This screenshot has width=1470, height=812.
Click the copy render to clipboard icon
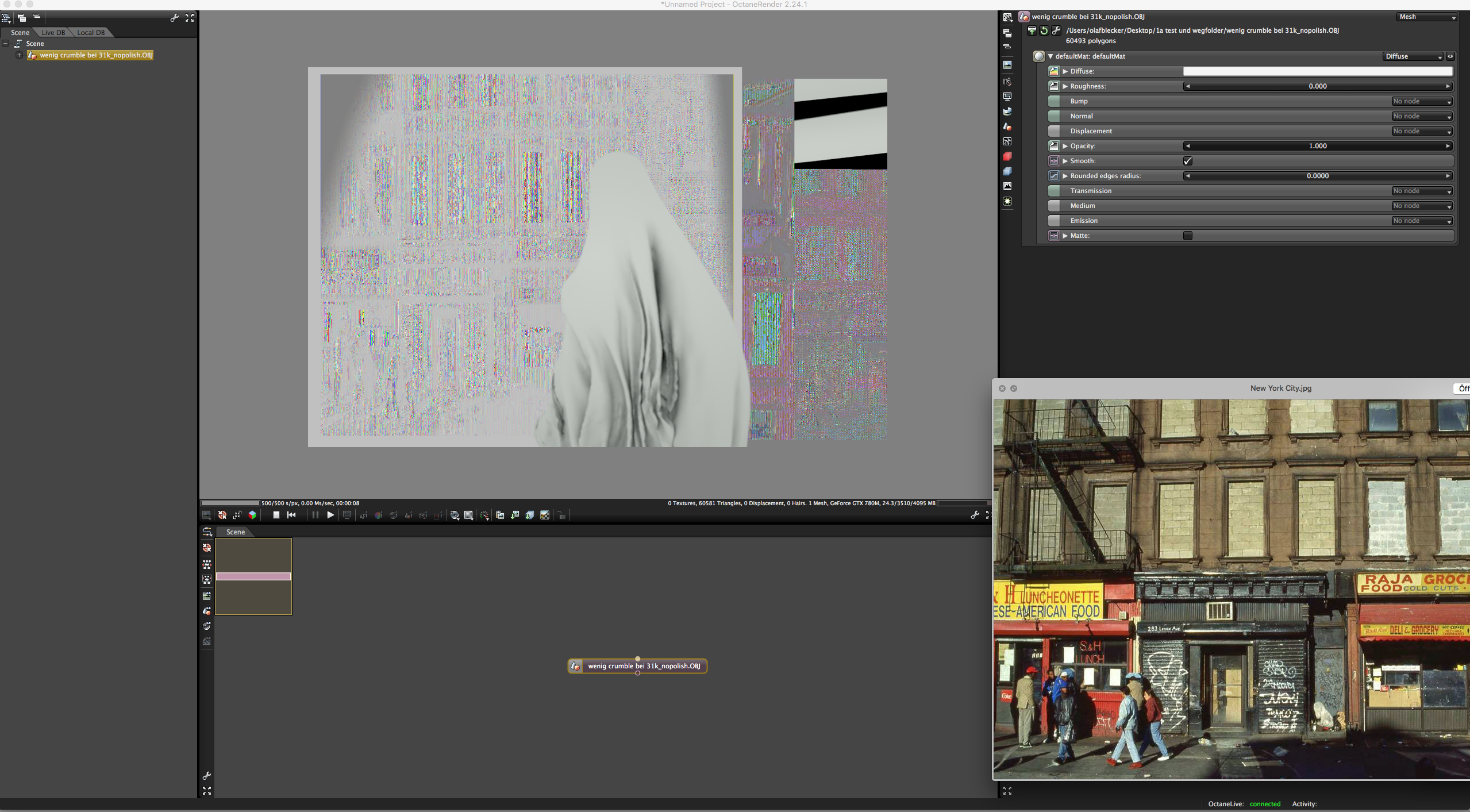pos(500,515)
